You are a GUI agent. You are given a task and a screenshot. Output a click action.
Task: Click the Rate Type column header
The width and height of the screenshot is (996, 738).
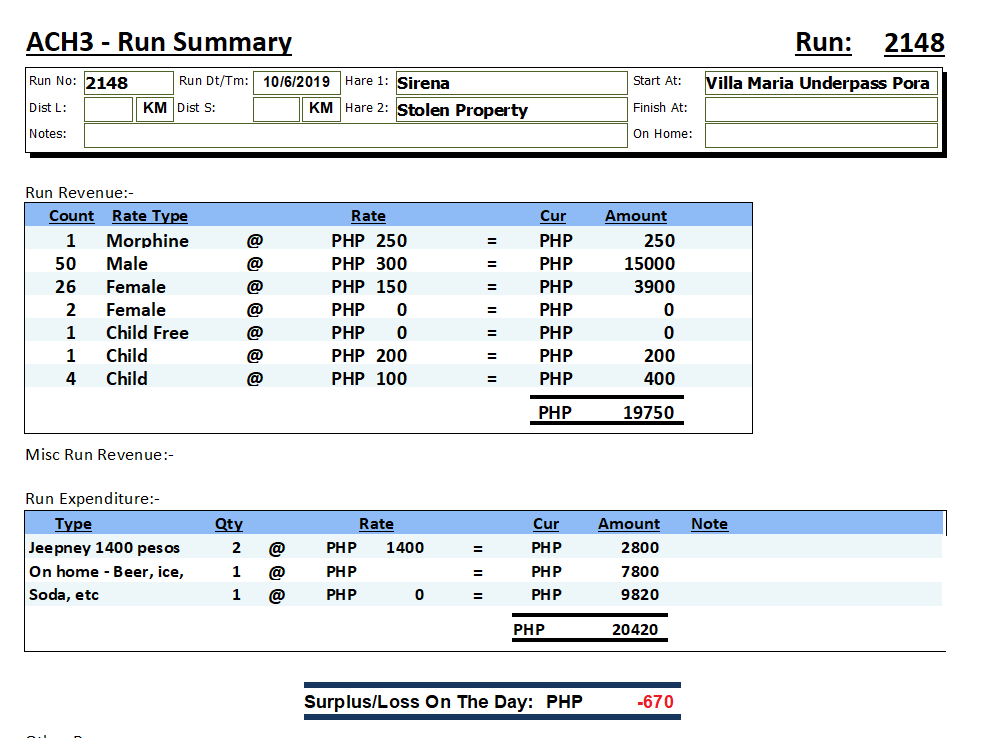149,216
